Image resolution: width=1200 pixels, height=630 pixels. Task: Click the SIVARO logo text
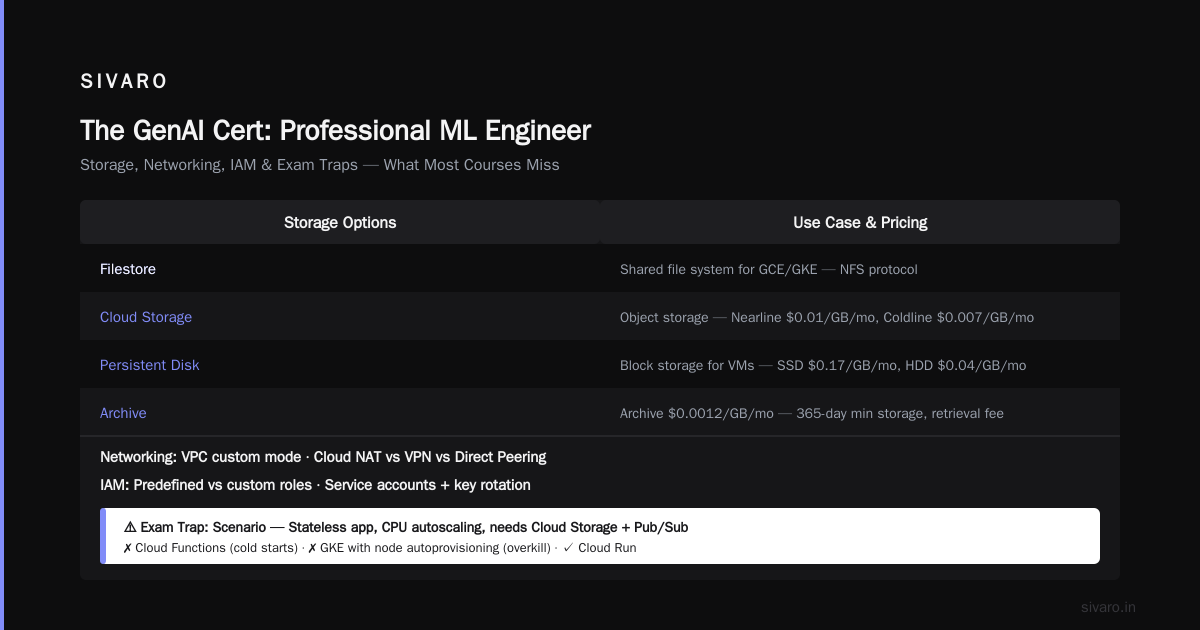point(124,81)
